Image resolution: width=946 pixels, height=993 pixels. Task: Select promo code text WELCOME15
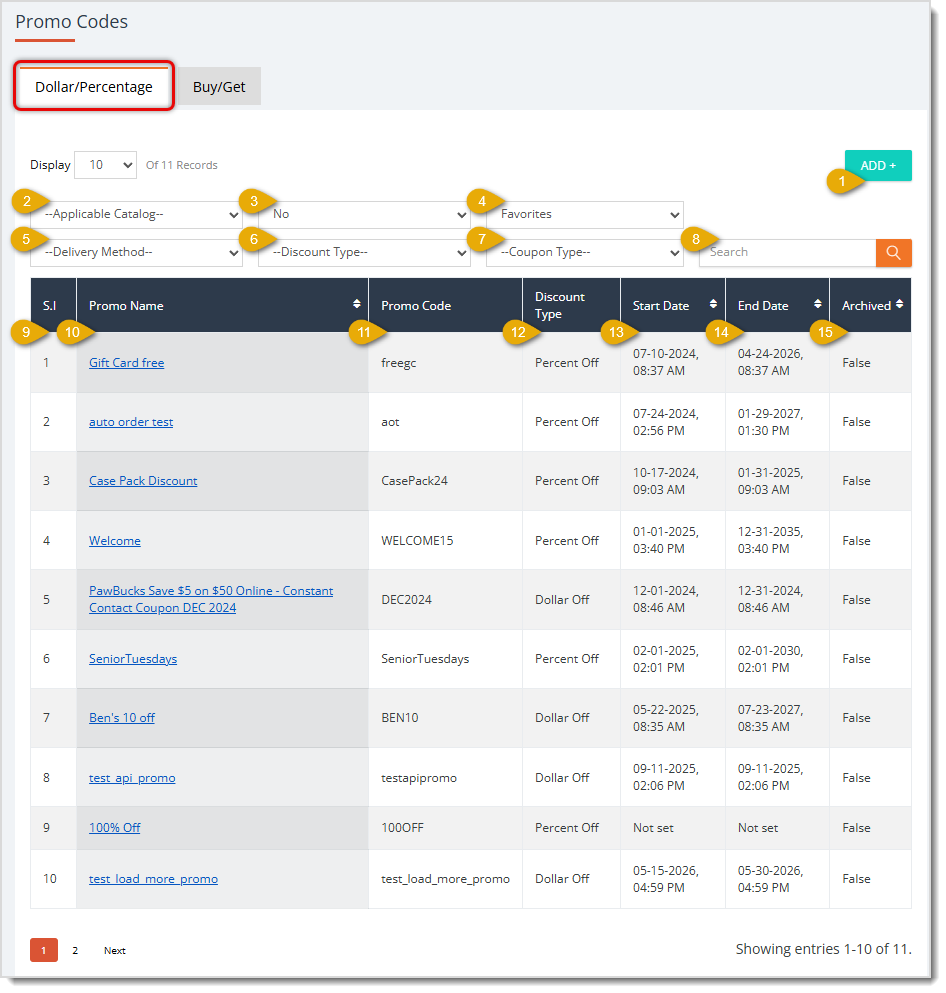(x=417, y=541)
